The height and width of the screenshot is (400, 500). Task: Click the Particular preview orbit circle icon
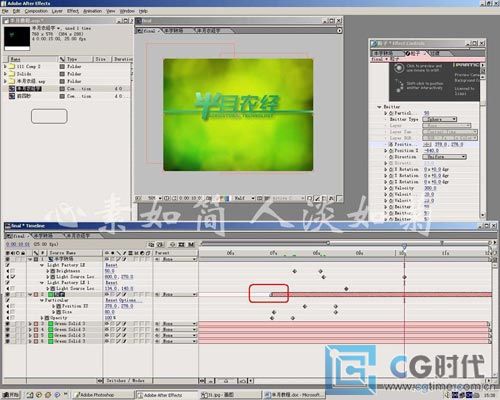click(x=399, y=68)
